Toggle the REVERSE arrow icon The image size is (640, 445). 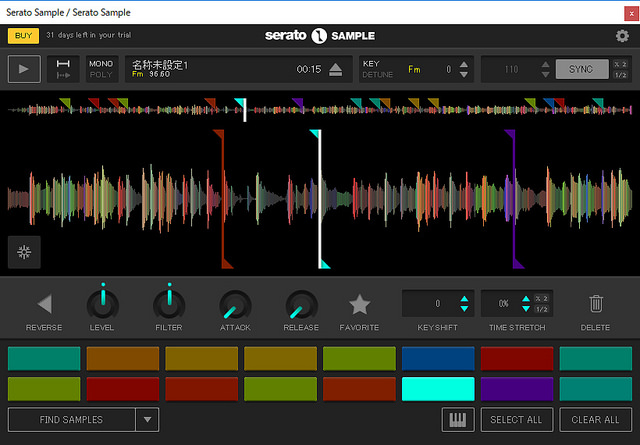[44, 304]
